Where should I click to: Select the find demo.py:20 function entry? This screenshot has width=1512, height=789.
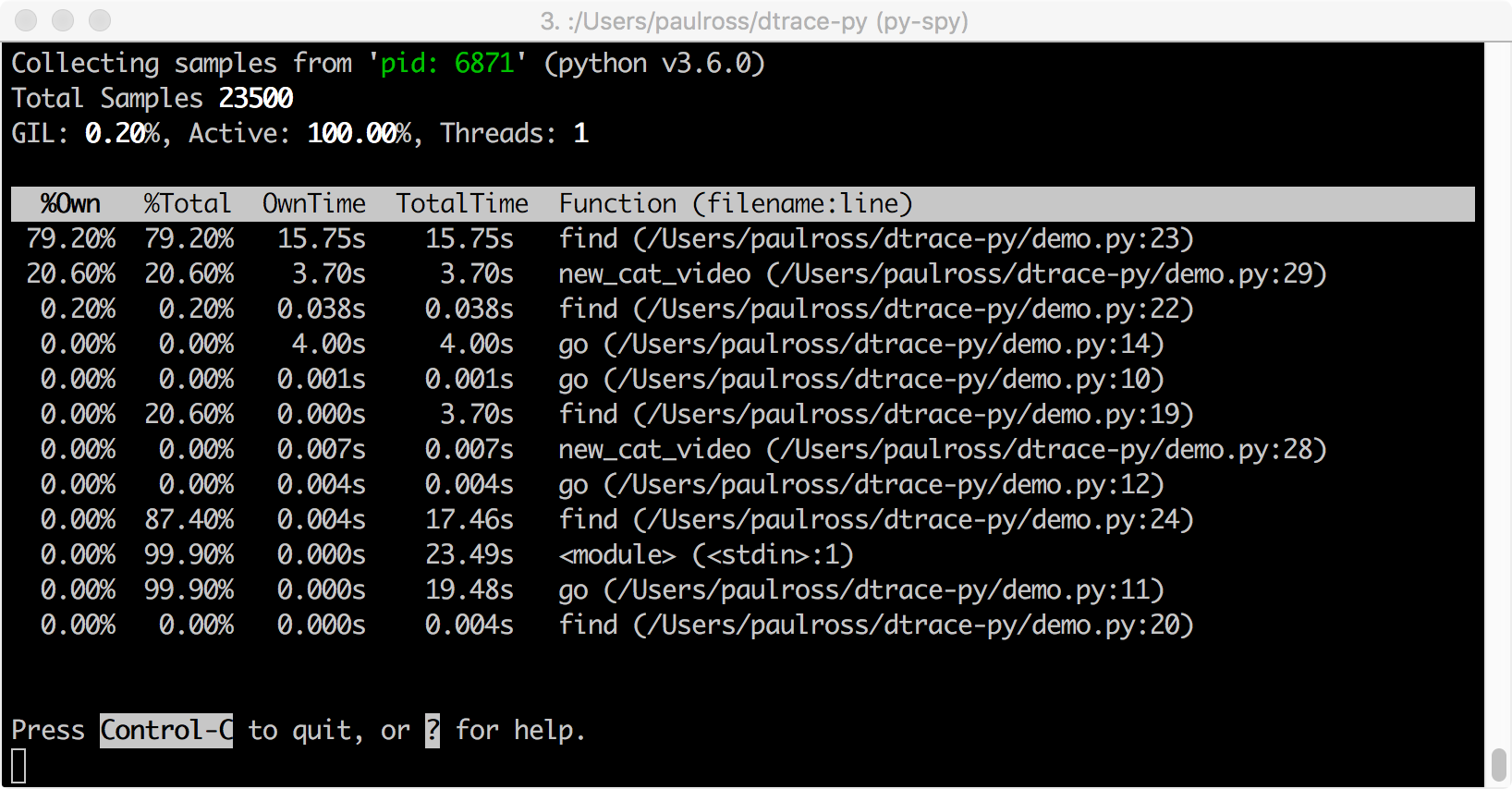point(876,625)
